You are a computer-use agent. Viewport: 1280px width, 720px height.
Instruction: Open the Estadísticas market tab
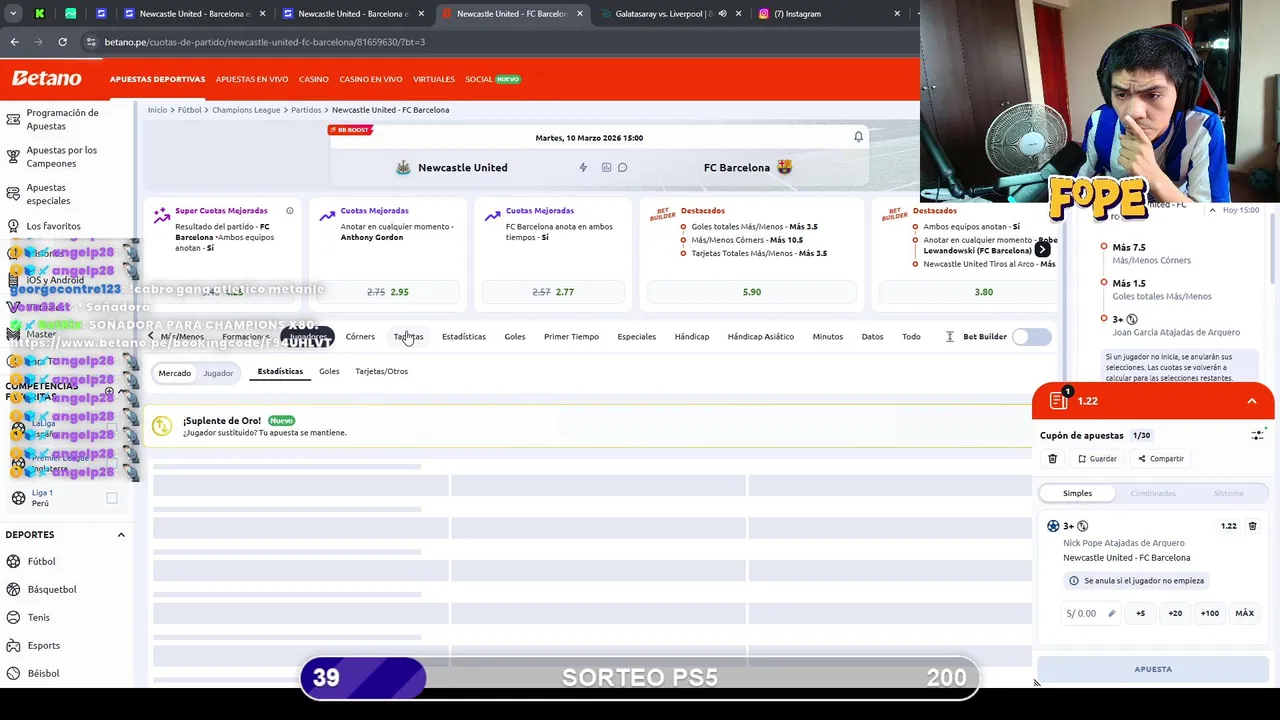464,337
